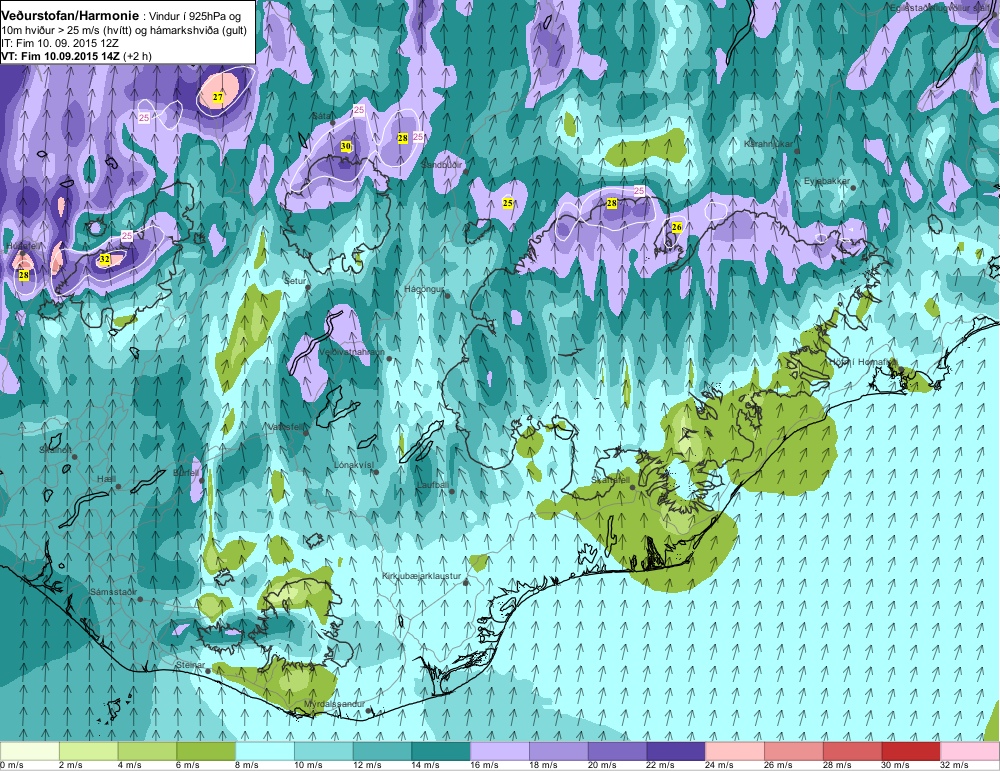Select the VT: Fim 10.09.2015 14Z line
The image size is (1000, 771).
[77, 56]
